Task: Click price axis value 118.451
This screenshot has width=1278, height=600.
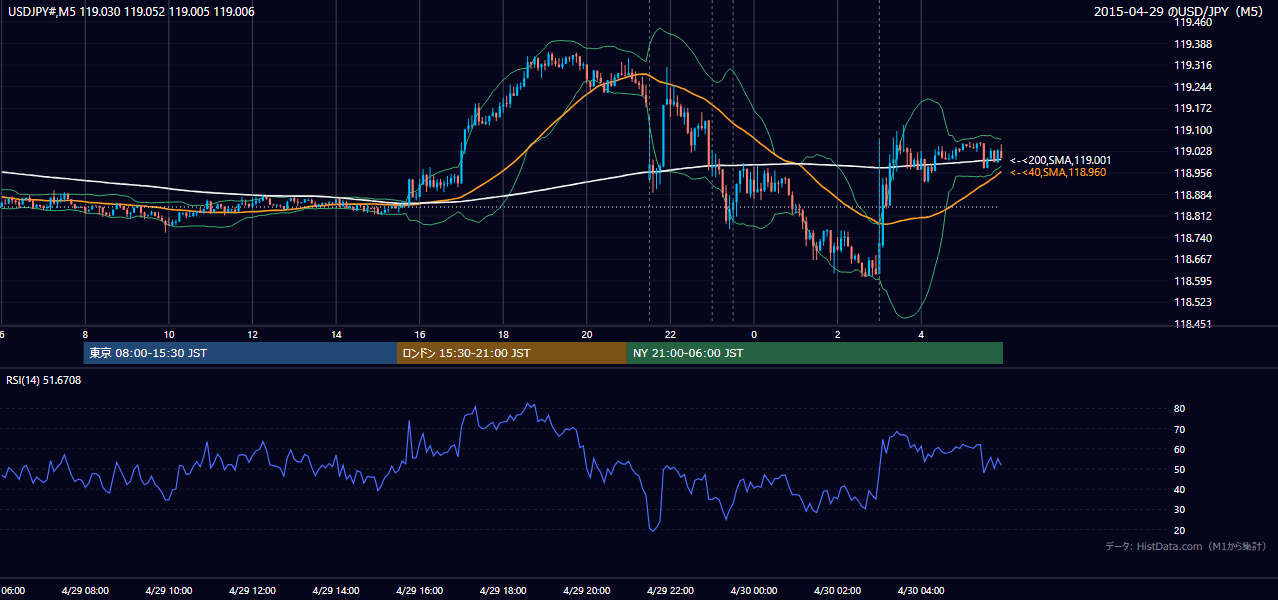Action: (x=1192, y=324)
